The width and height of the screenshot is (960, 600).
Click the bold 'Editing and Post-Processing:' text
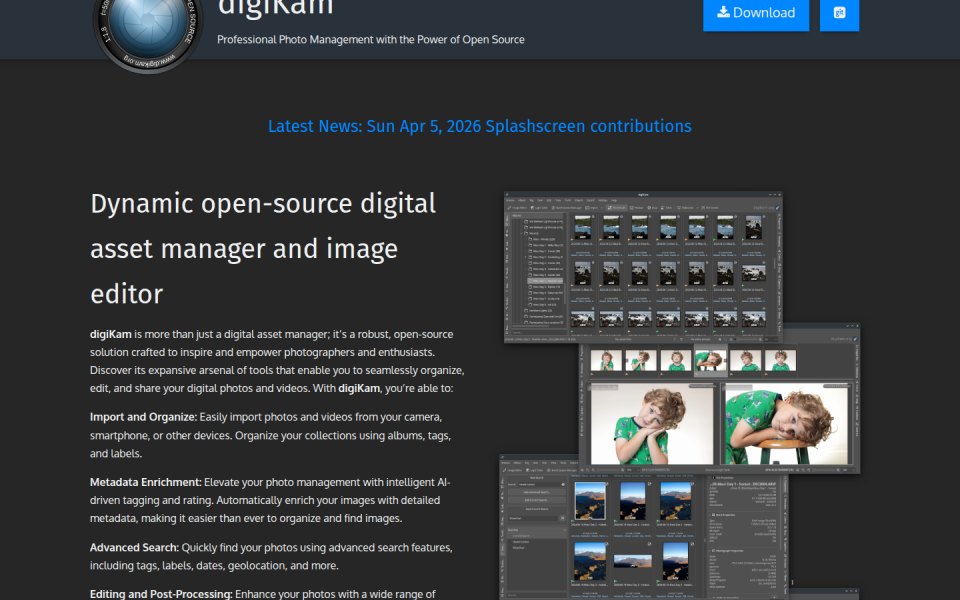coord(161,594)
